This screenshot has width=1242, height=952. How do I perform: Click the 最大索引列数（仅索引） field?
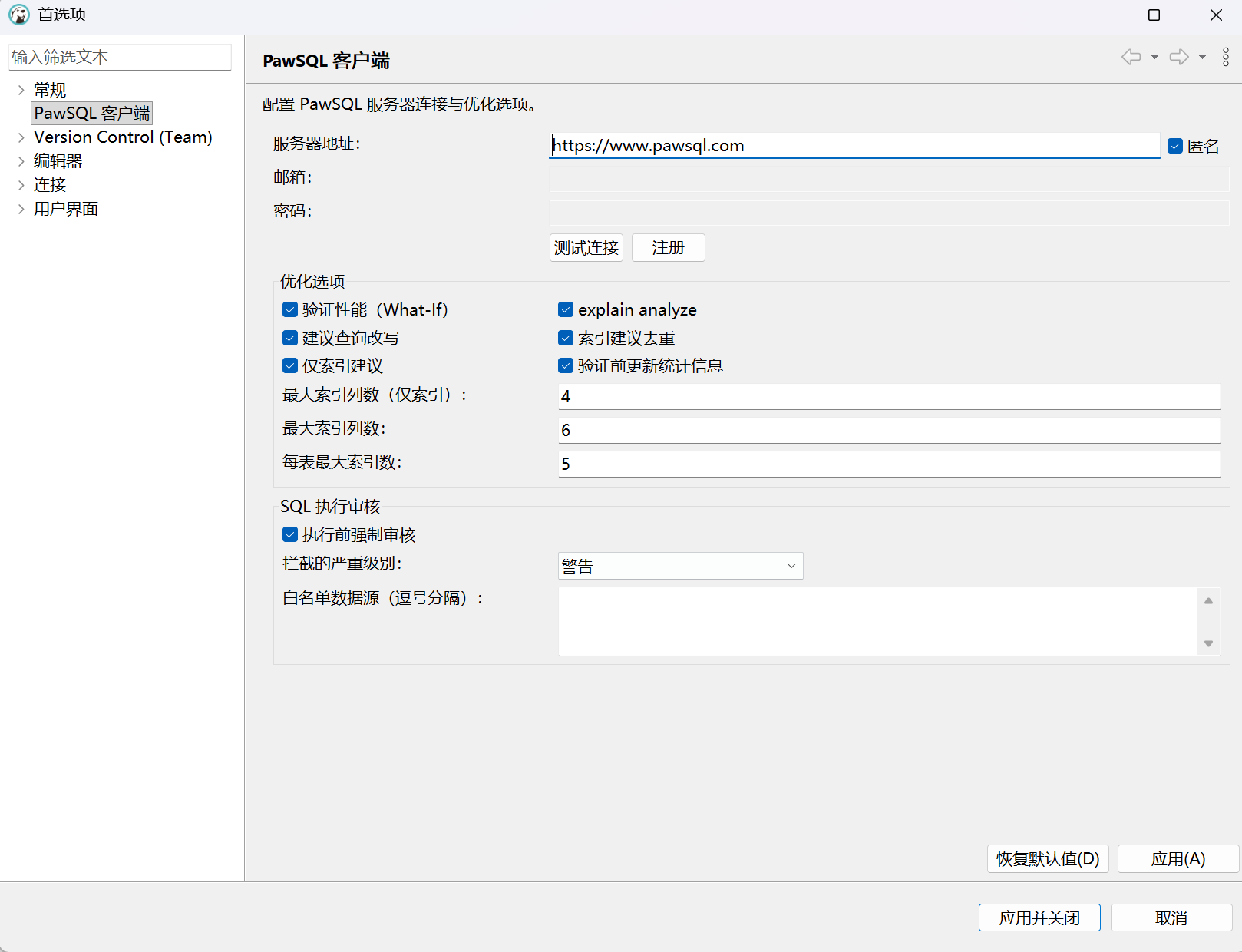tap(889, 396)
